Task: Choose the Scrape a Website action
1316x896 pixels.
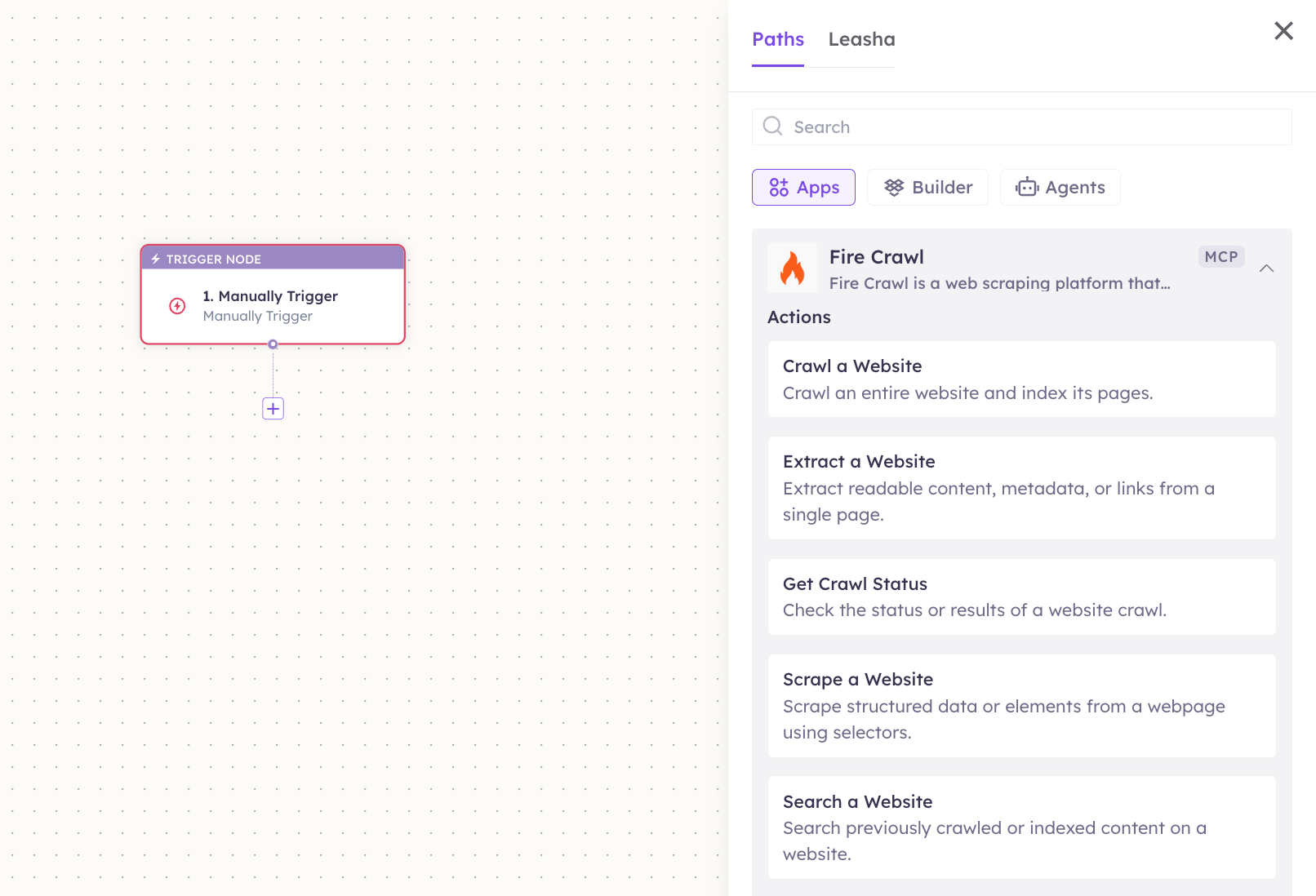Action: coord(1021,706)
